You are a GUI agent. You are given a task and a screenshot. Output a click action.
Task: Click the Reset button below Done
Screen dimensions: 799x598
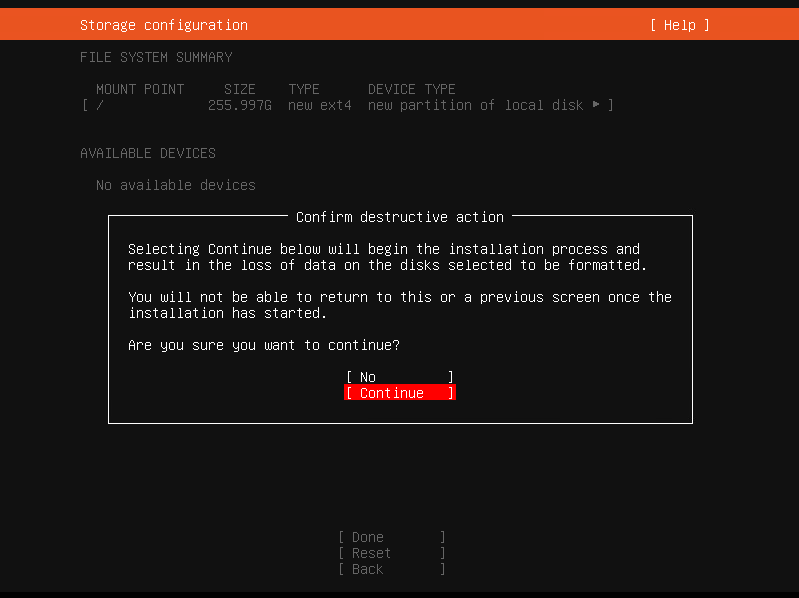point(392,553)
